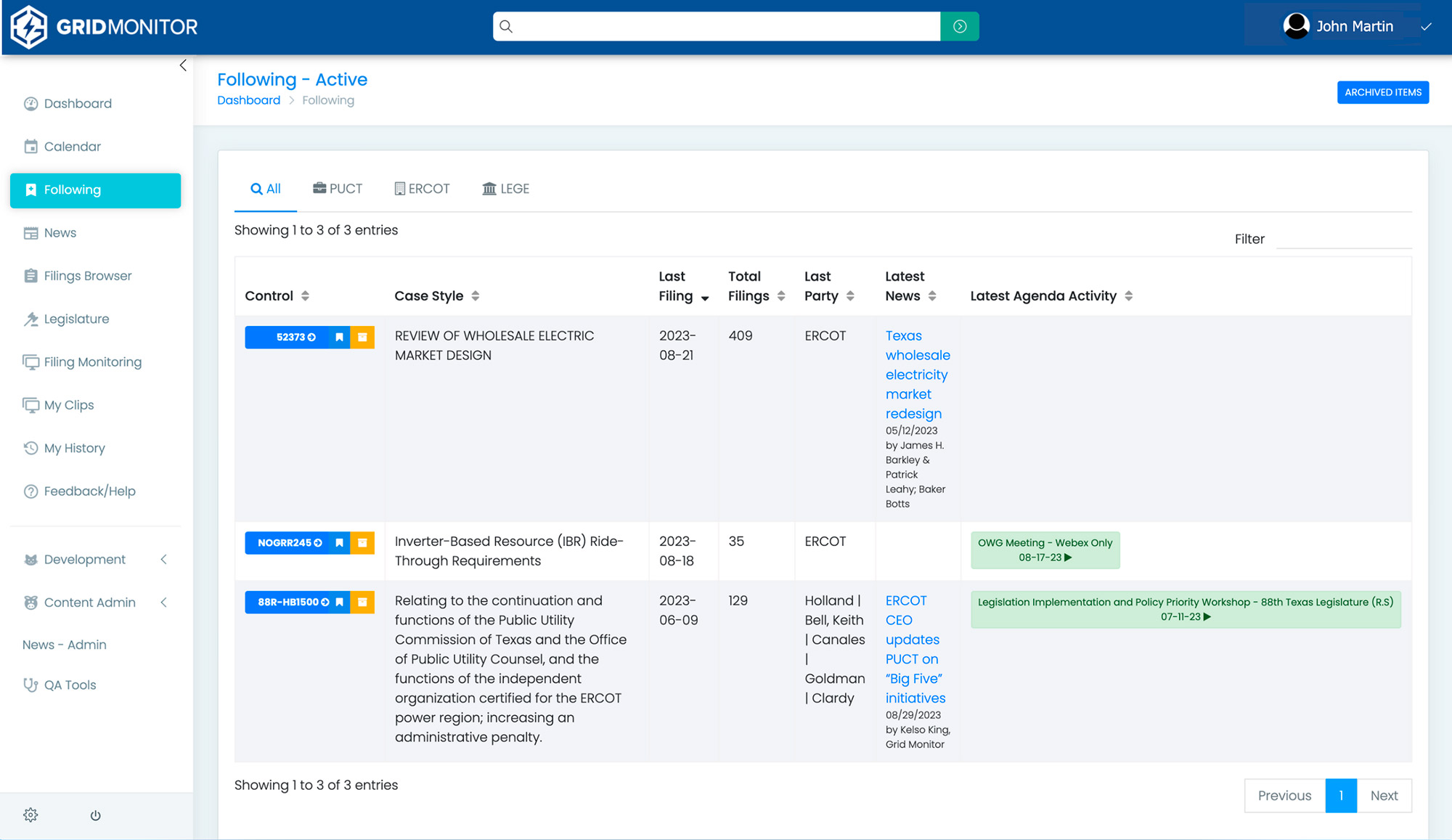Focus the table Filter input field

pyautogui.click(x=1343, y=239)
